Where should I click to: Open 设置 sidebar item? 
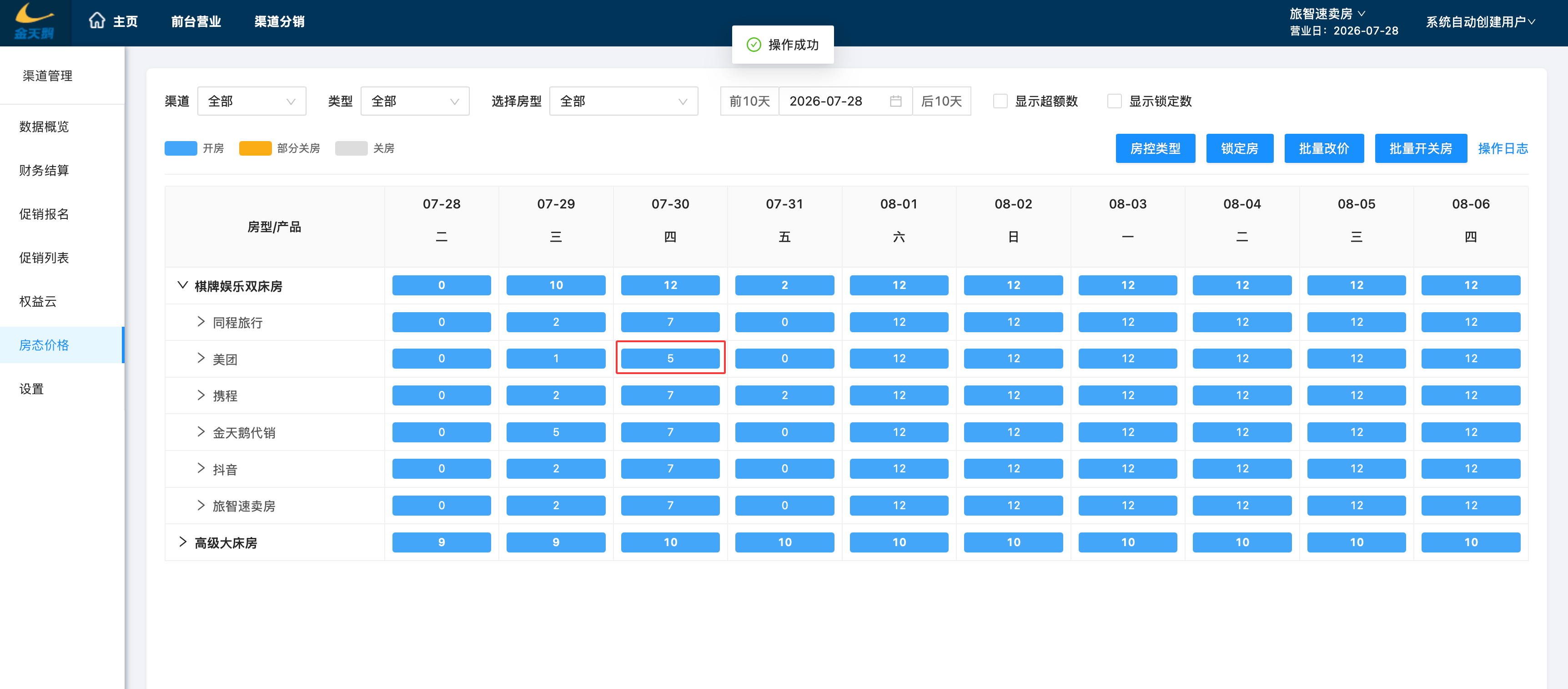pyautogui.click(x=32, y=389)
